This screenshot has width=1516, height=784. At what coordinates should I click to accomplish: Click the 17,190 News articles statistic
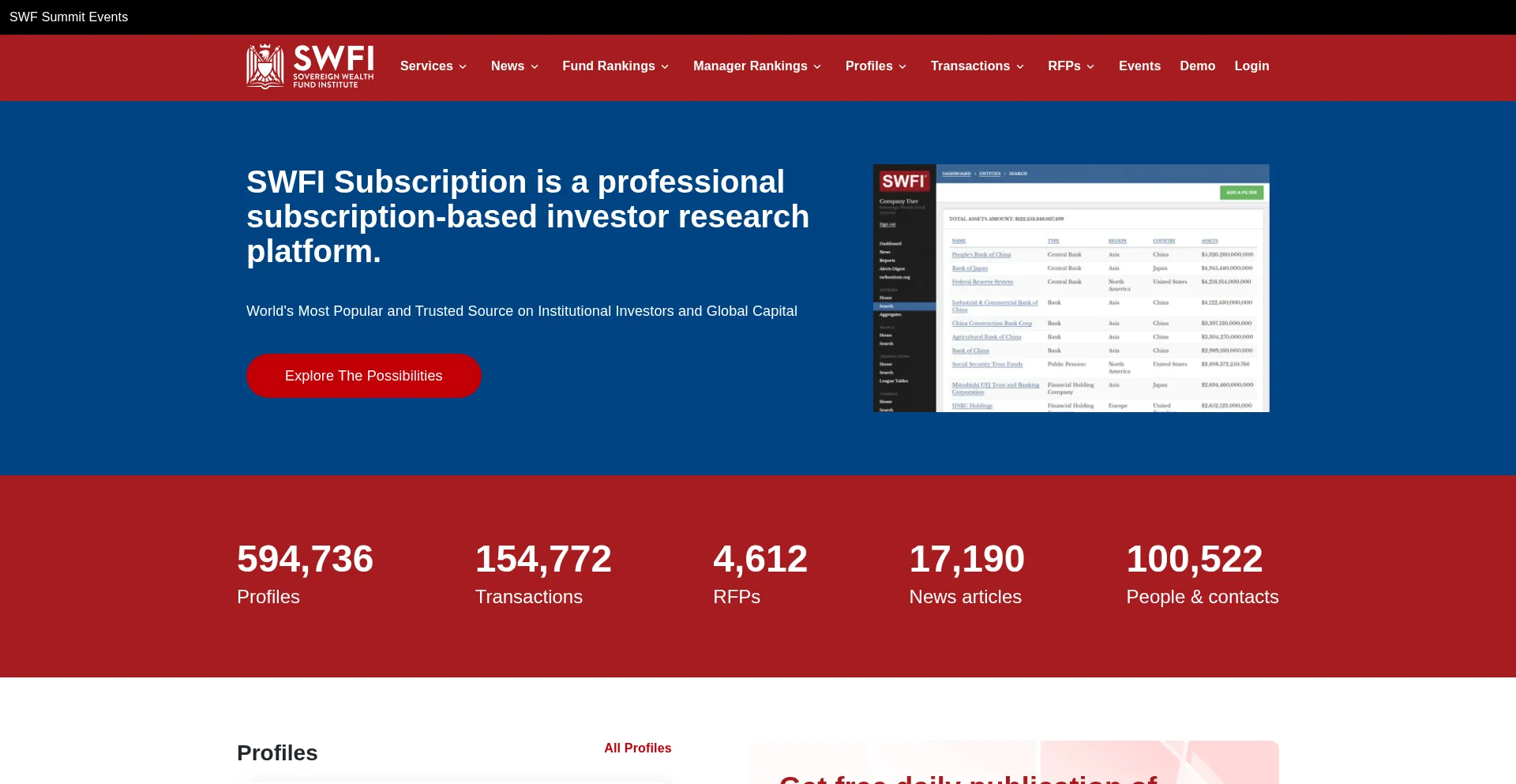tap(966, 574)
